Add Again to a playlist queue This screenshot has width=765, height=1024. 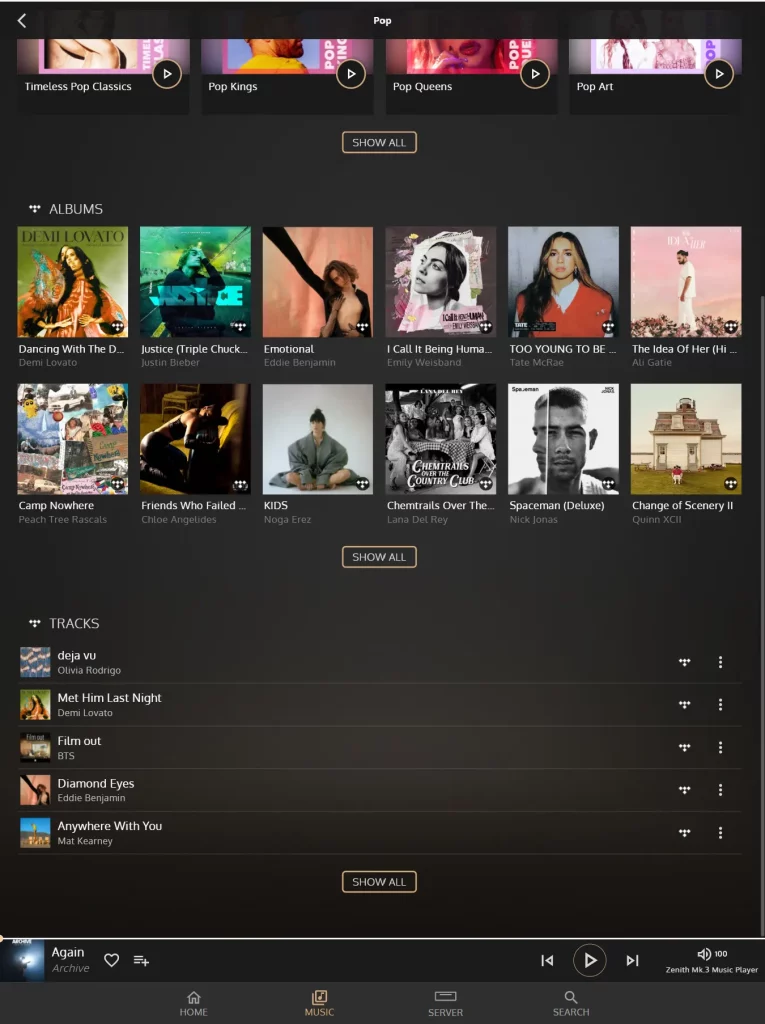(141, 960)
